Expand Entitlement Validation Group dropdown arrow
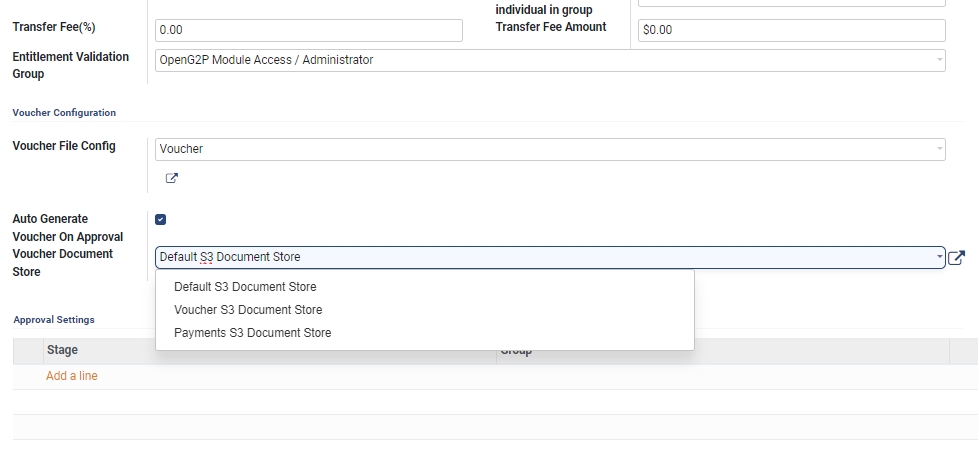Viewport: 979px width, 457px height. pos(939,61)
